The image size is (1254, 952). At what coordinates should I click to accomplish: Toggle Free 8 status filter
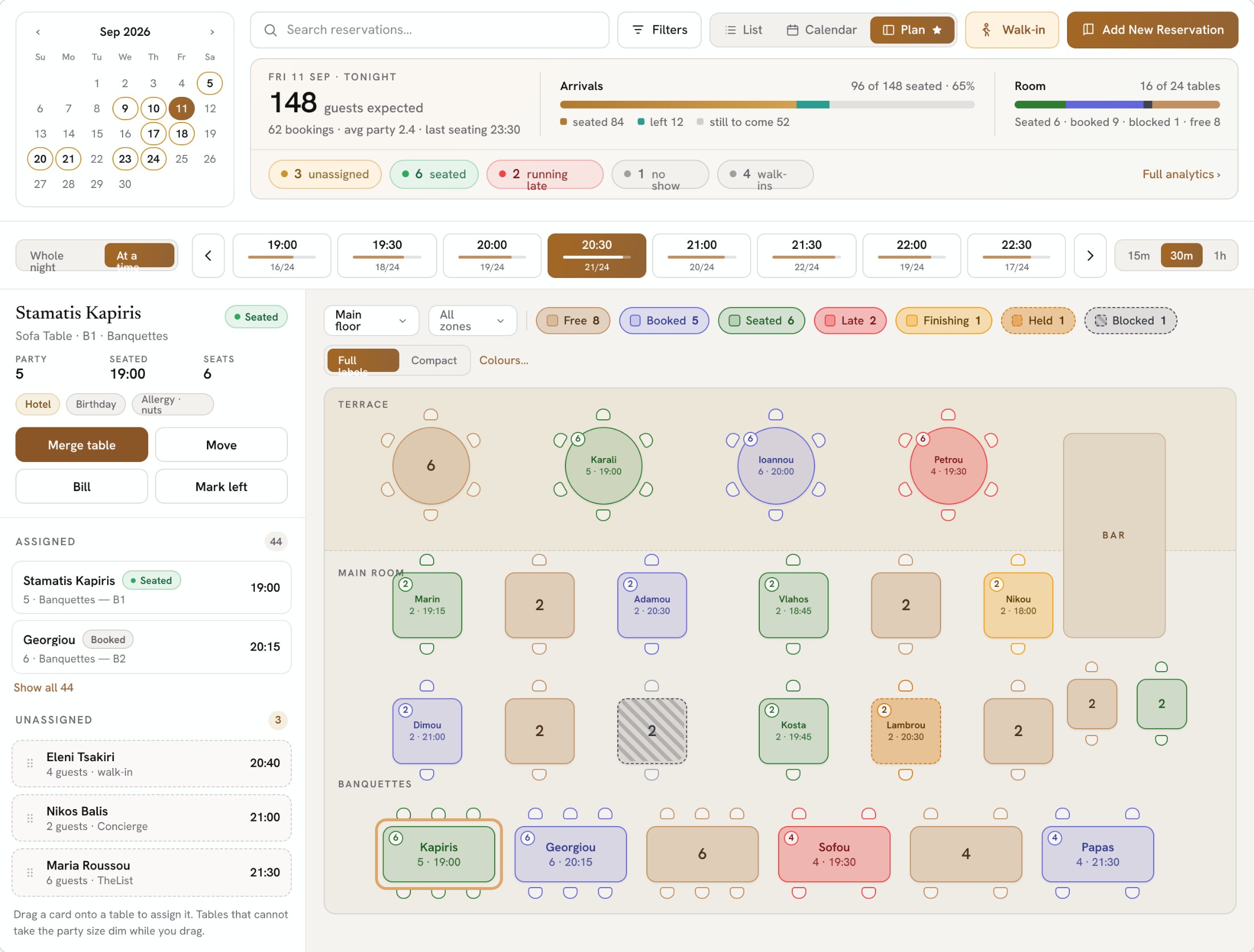(572, 320)
